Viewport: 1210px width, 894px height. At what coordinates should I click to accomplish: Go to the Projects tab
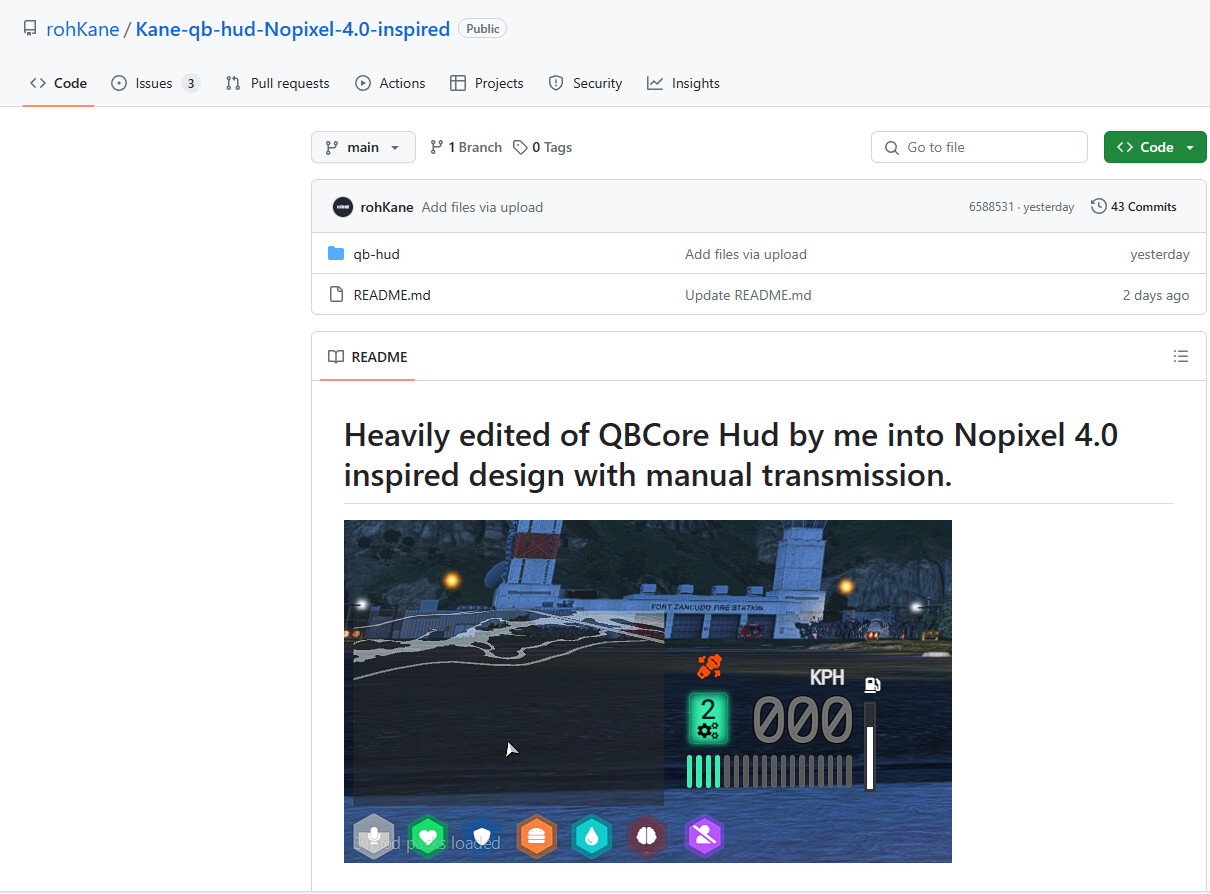point(487,83)
